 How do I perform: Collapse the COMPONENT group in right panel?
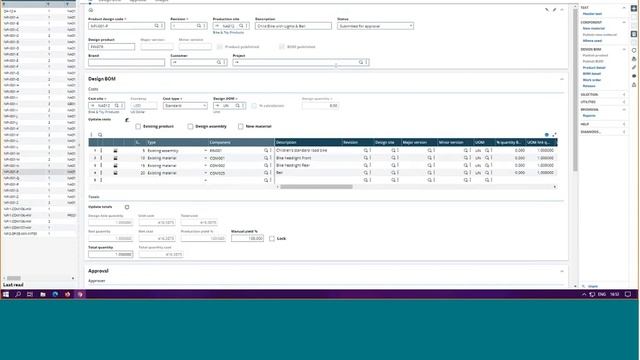(x=624, y=22)
